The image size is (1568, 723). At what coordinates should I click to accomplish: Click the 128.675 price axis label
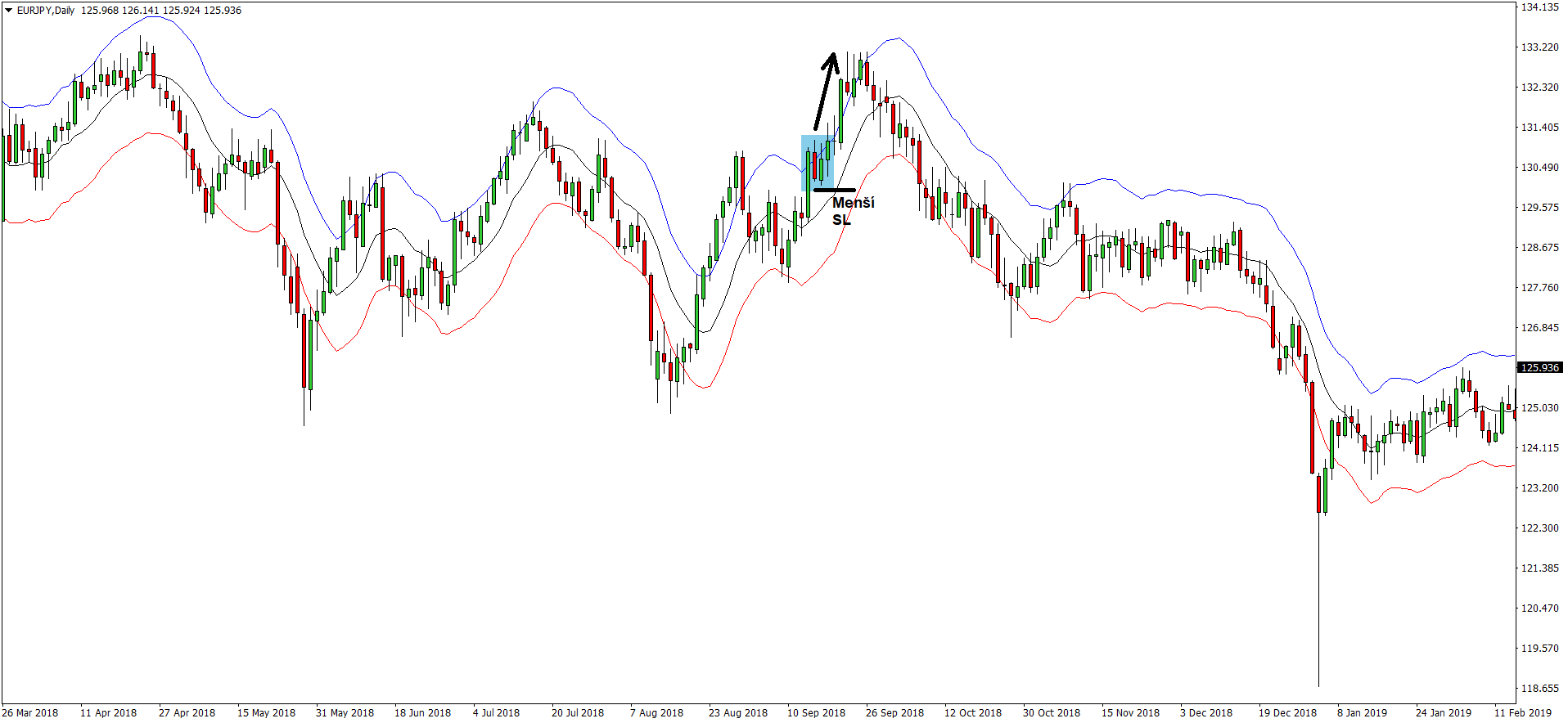point(1539,248)
